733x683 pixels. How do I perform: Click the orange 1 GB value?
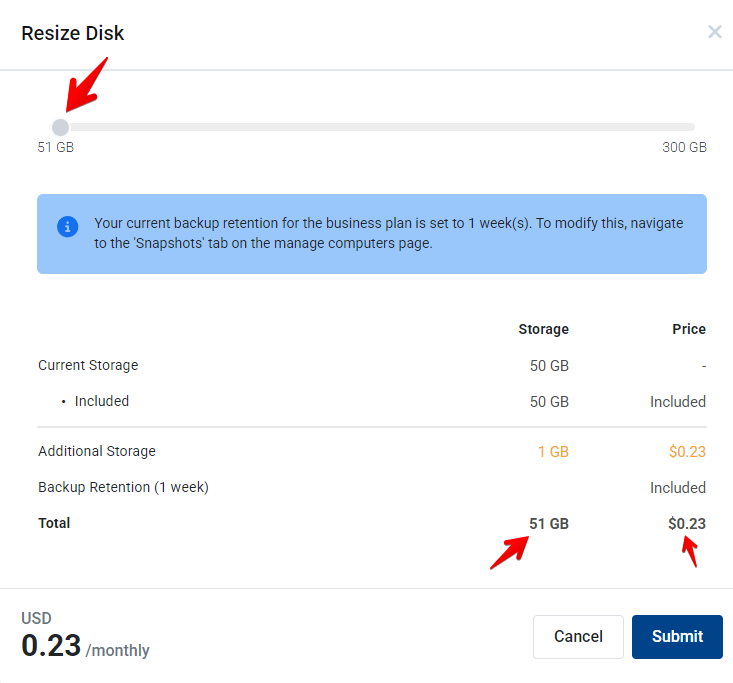(x=552, y=452)
